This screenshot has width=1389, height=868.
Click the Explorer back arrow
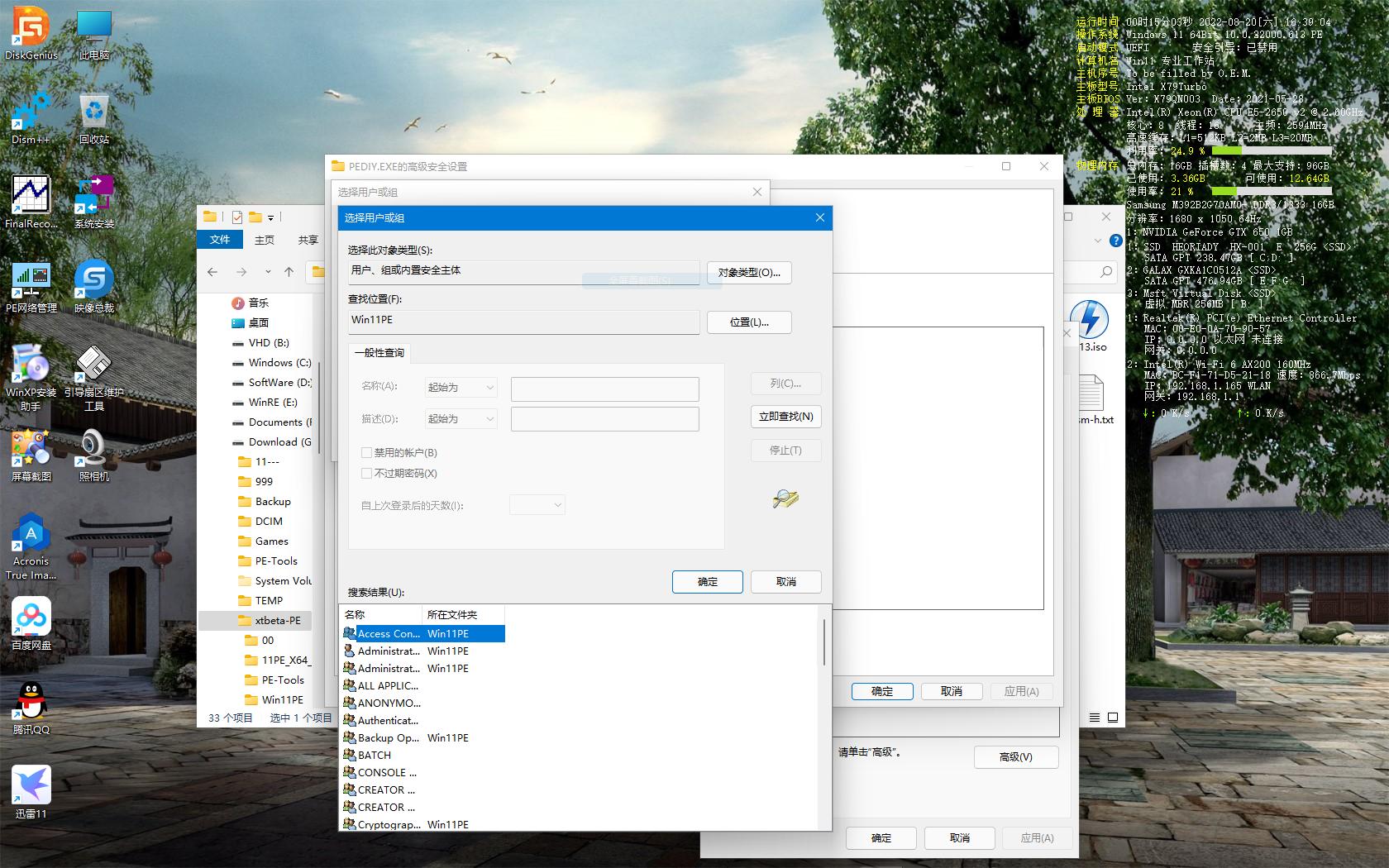[x=212, y=271]
